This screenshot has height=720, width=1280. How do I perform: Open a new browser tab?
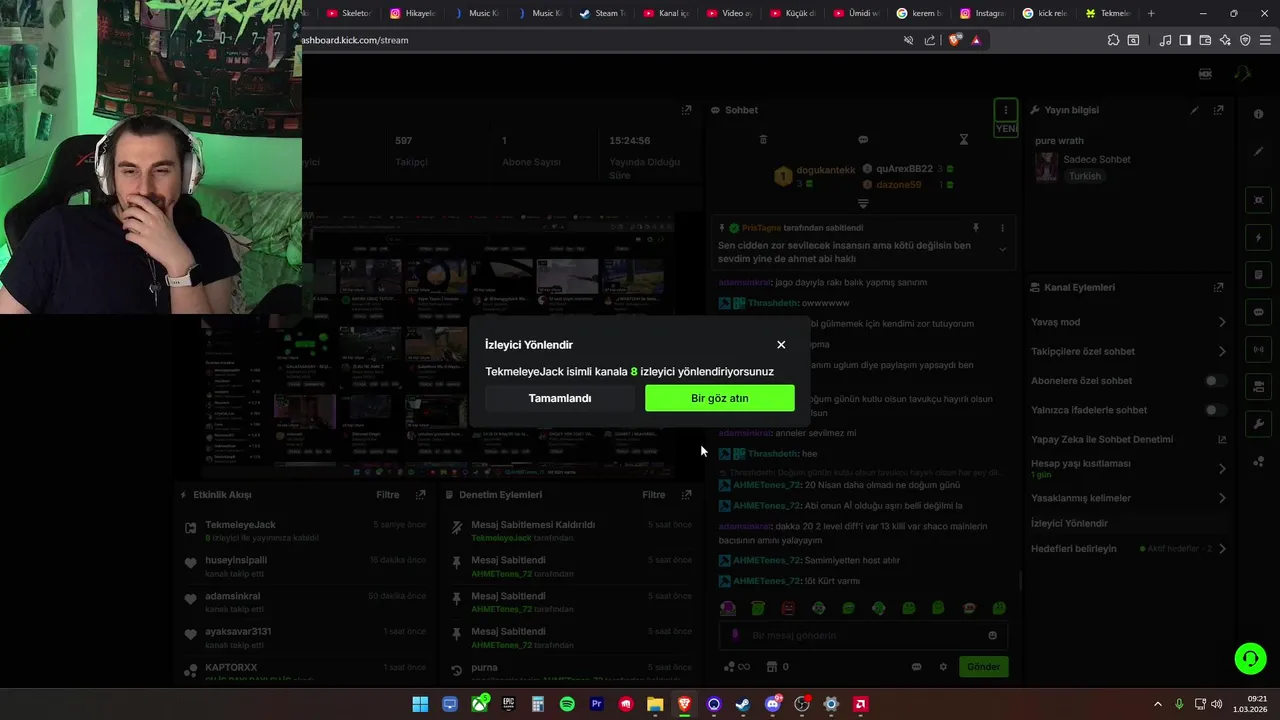click(x=1151, y=13)
